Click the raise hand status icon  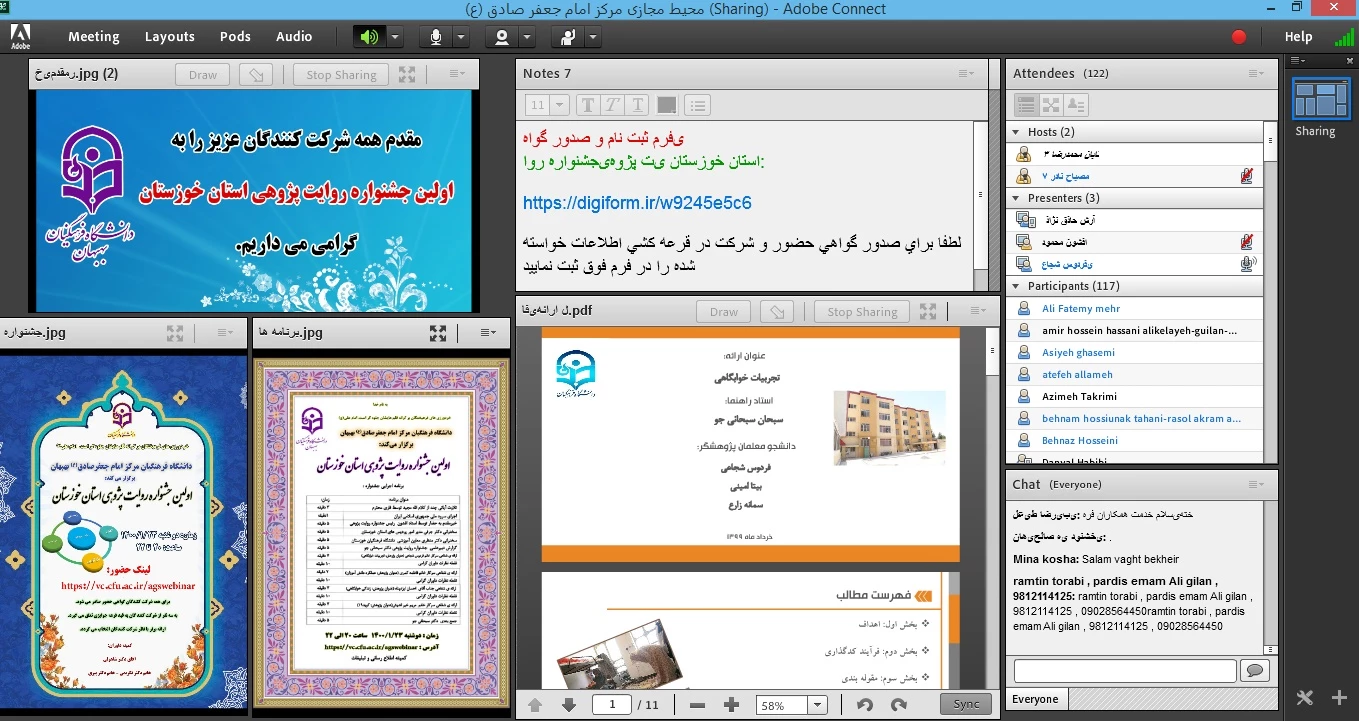tap(568, 37)
